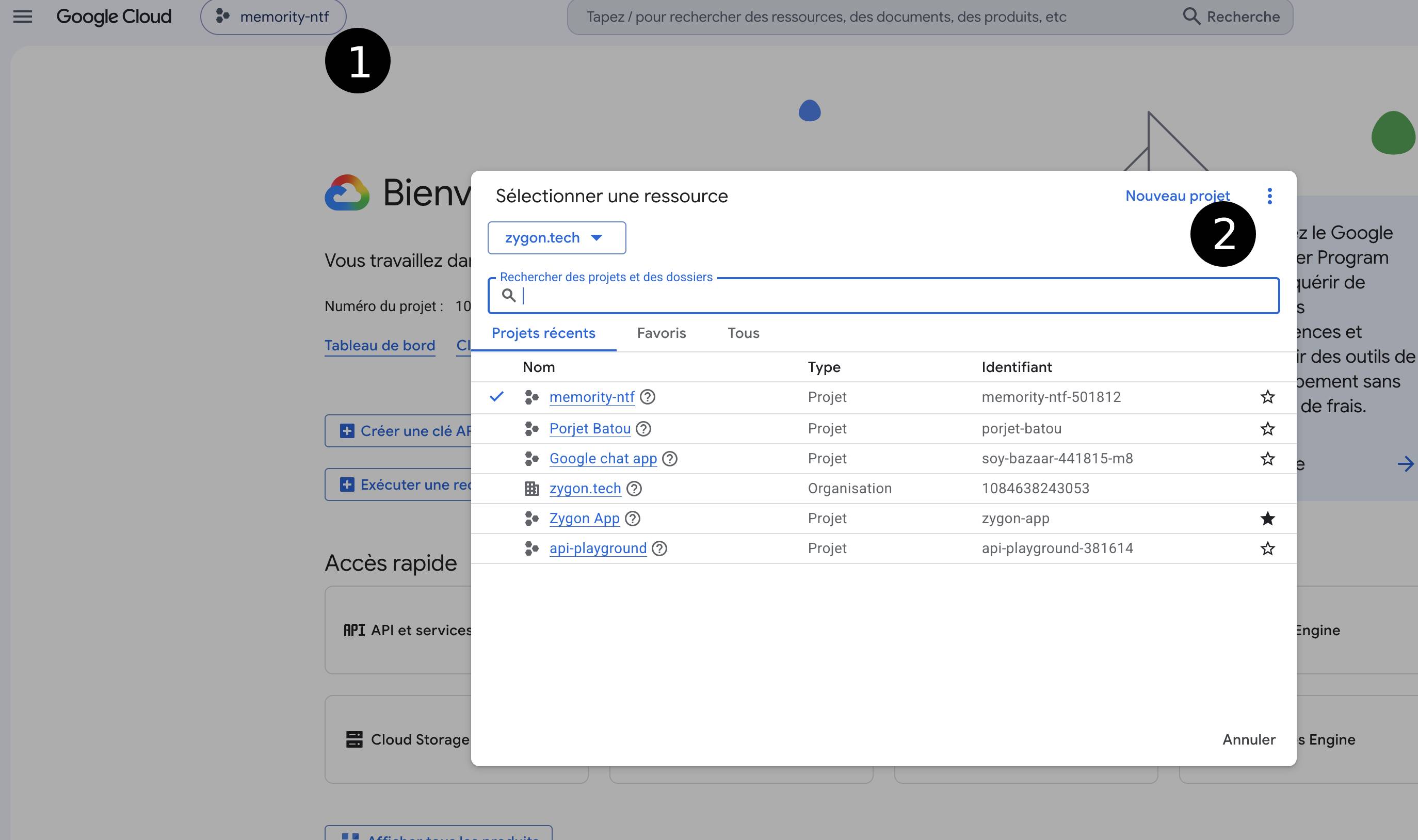Click the help icon next to zygon.tech organisation

point(634,489)
